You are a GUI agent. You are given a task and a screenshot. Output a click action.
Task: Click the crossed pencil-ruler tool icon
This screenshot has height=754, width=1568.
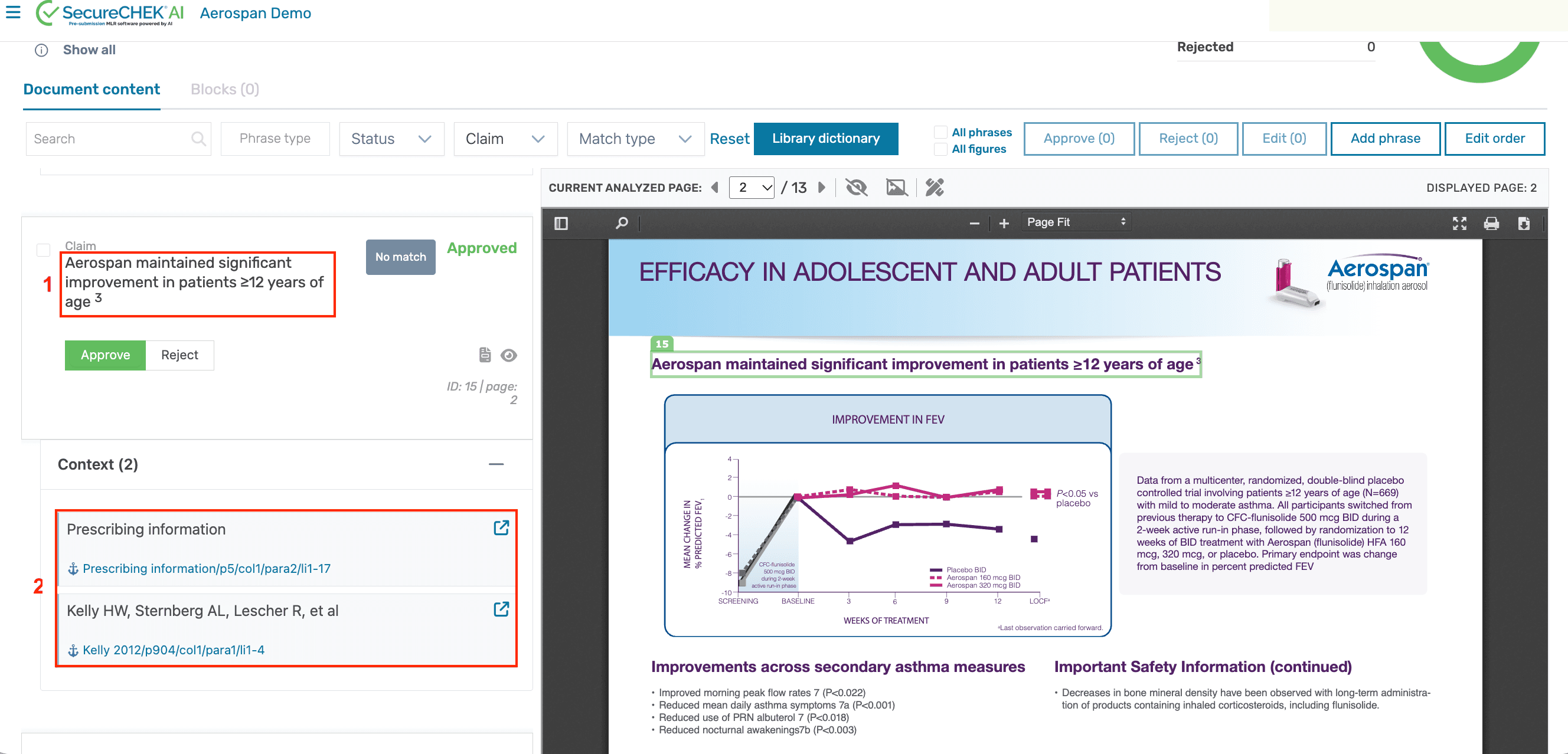935,187
